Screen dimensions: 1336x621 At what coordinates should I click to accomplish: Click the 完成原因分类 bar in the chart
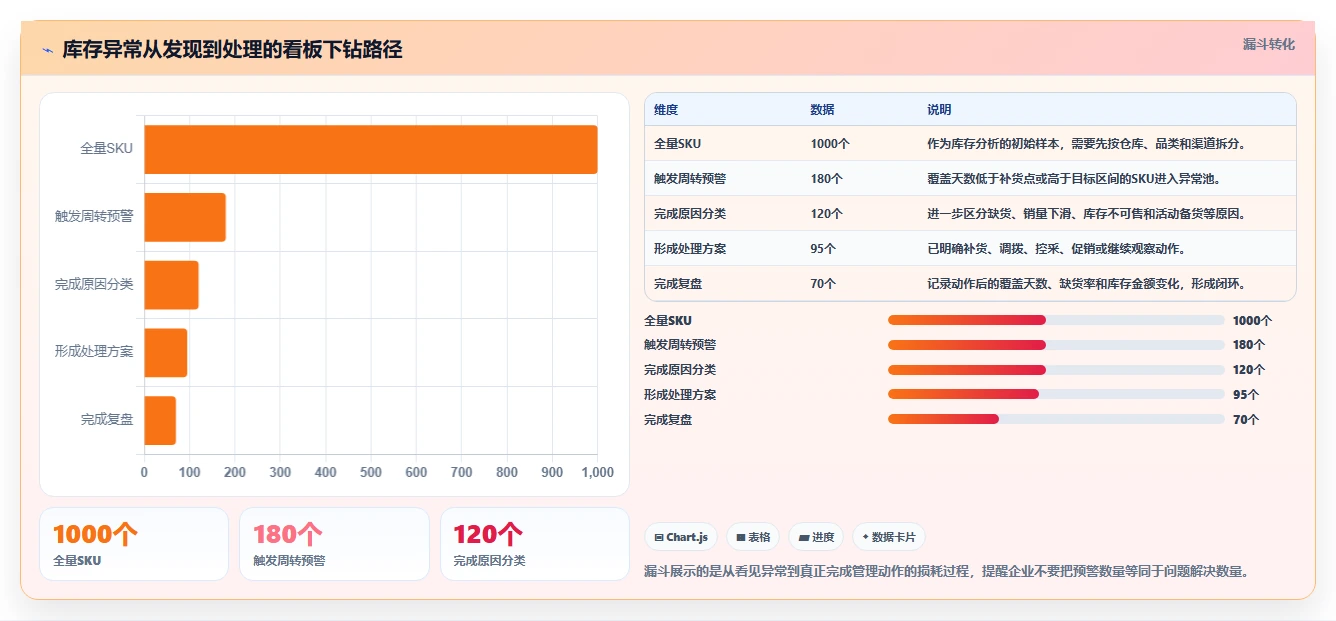172,285
